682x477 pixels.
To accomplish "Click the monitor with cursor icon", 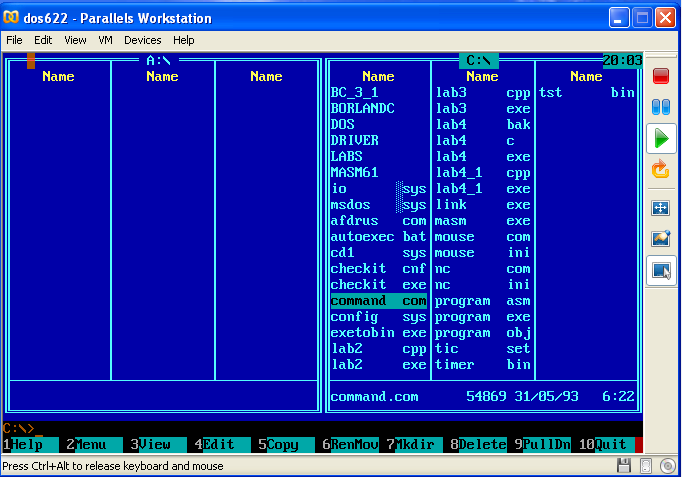I will click(661, 270).
